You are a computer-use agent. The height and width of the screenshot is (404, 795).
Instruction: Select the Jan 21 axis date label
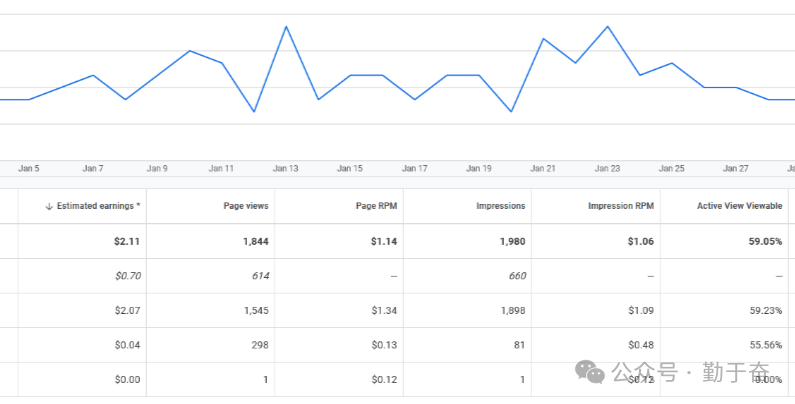[x=544, y=169]
